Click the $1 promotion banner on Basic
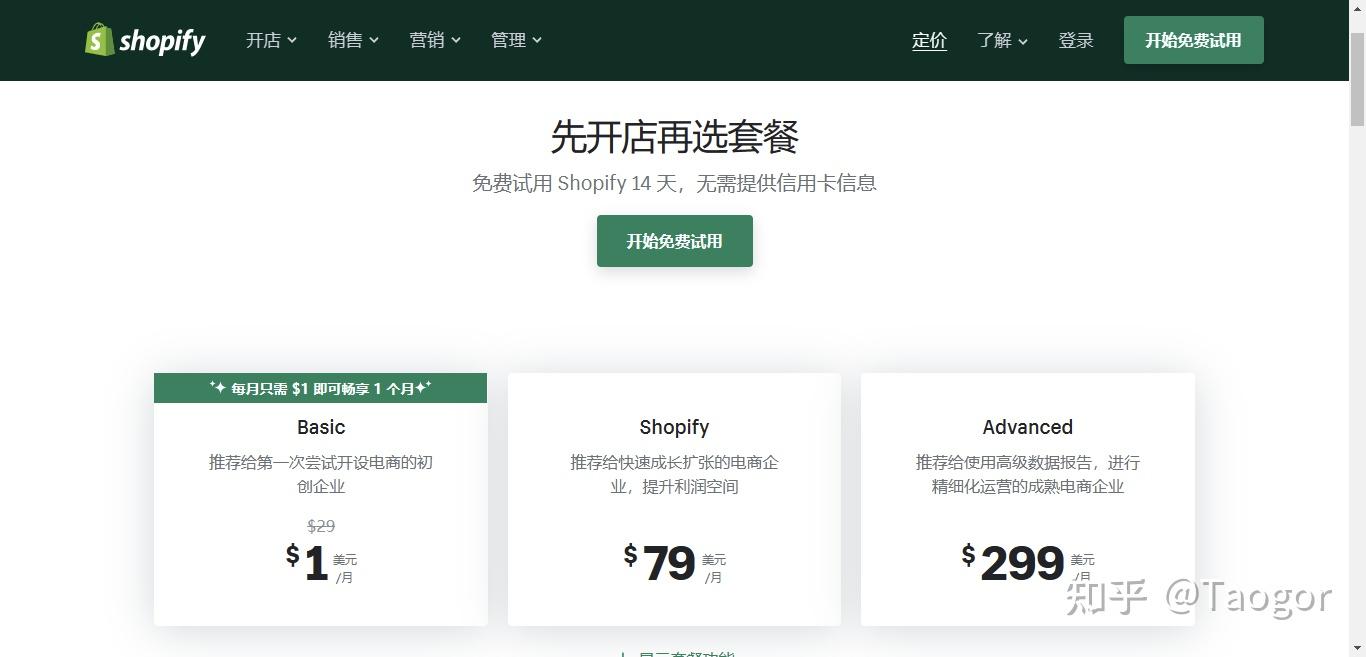This screenshot has width=1366, height=657. [x=320, y=388]
